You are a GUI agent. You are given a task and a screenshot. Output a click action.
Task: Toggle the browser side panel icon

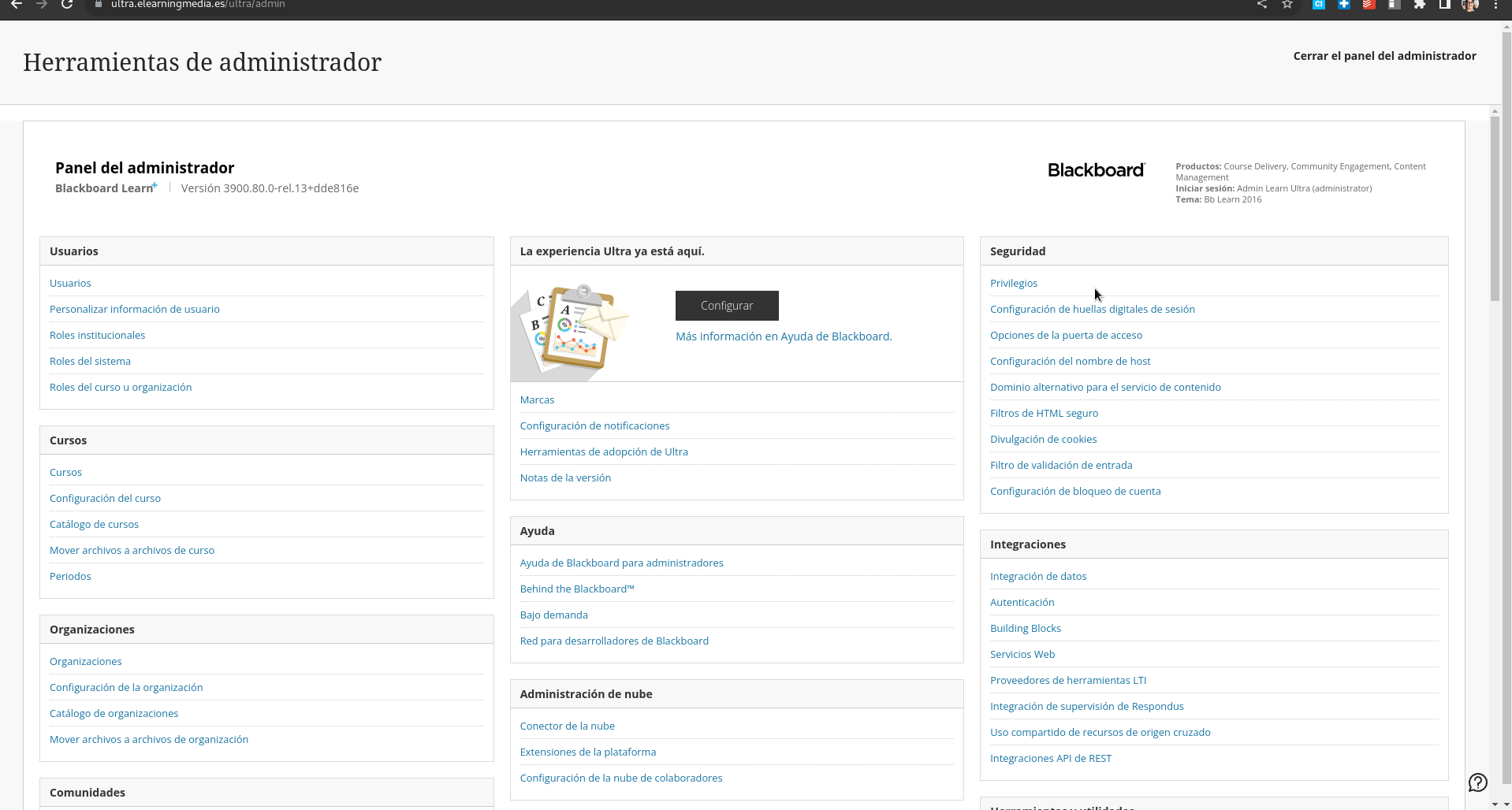(x=1445, y=4)
